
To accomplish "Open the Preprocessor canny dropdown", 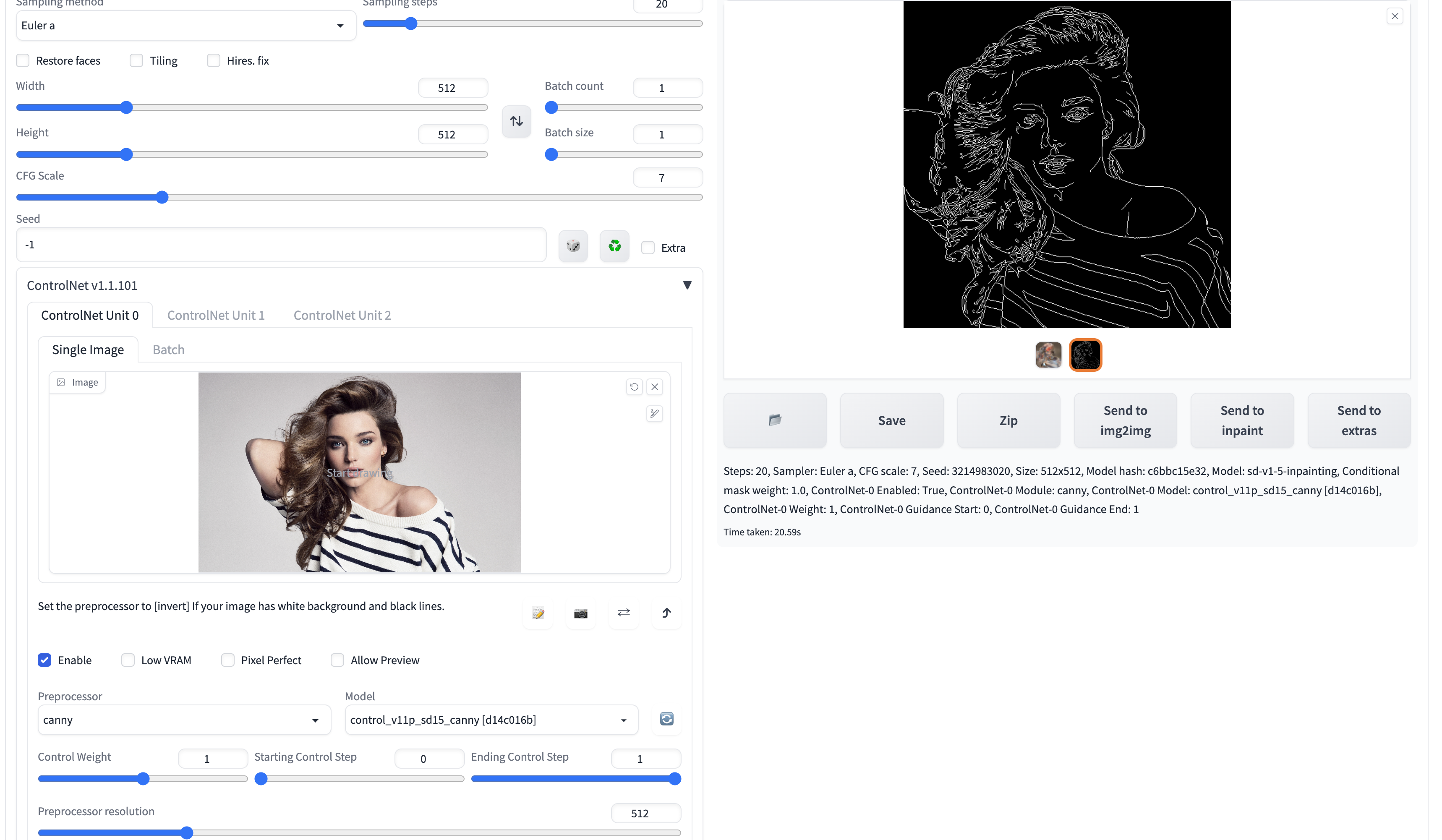I will pyautogui.click(x=184, y=720).
